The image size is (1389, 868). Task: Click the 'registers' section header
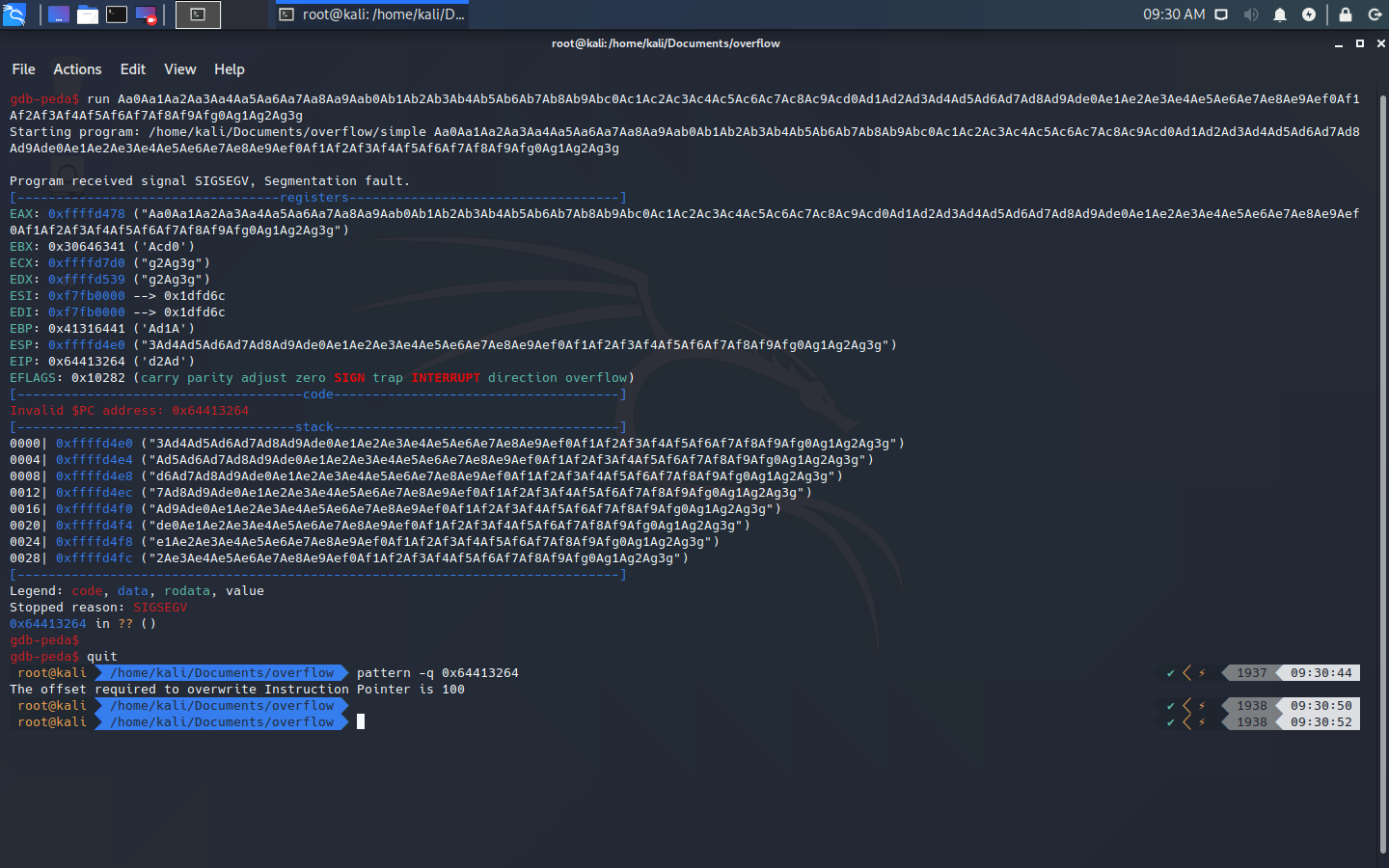[x=314, y=198]
